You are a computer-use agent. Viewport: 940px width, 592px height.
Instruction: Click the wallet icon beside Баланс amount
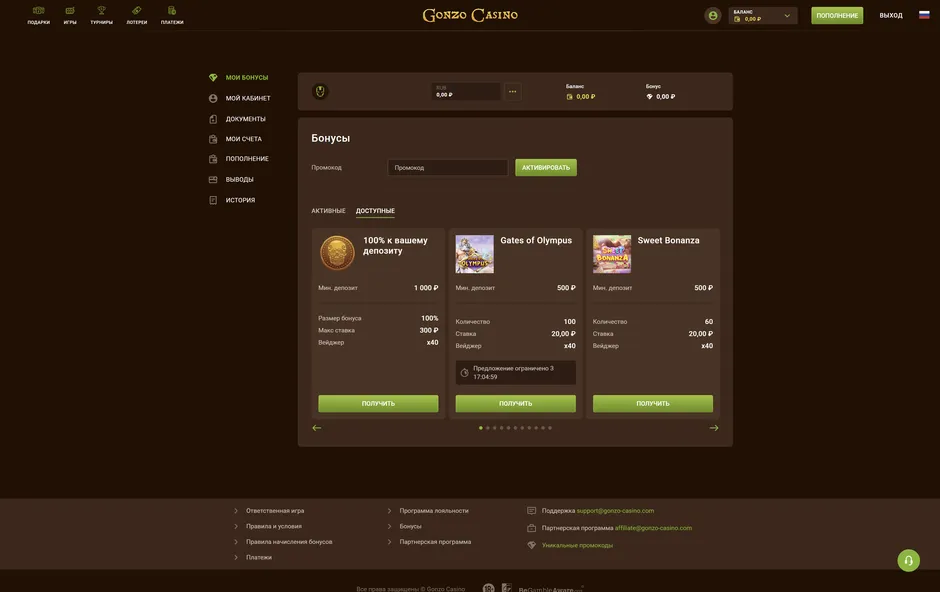570,96
